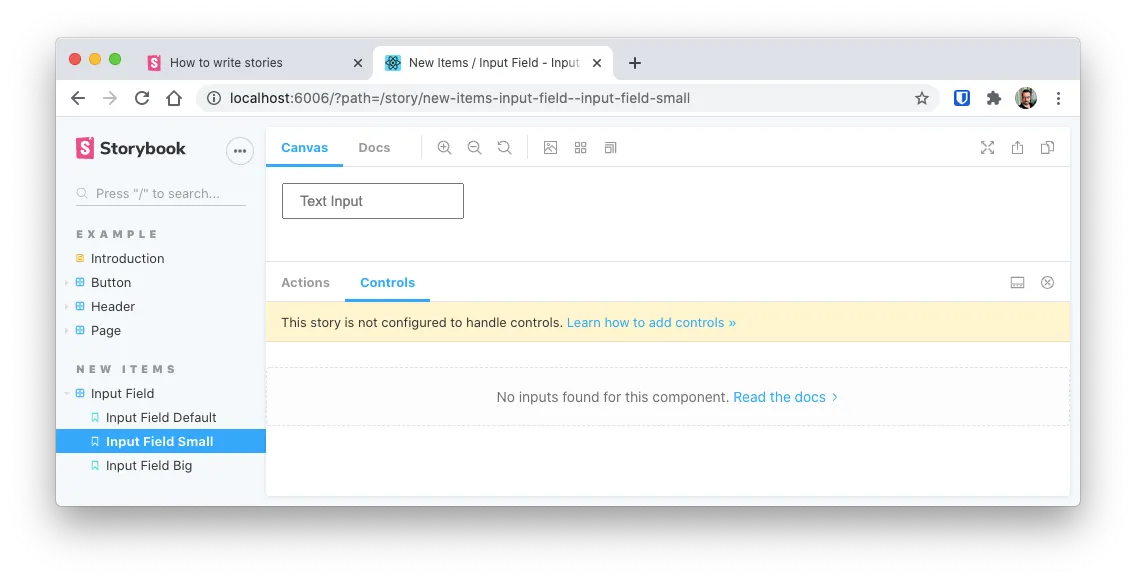
Task: Close the 'How to write stories' tab
Action: (357, 63)
